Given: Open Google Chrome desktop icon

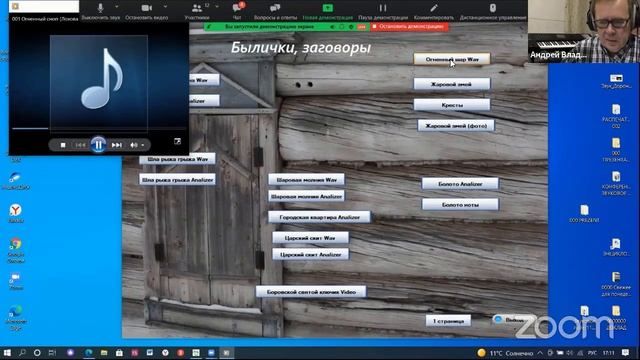Looking at the screenshot, I should (x=16, y=250).
